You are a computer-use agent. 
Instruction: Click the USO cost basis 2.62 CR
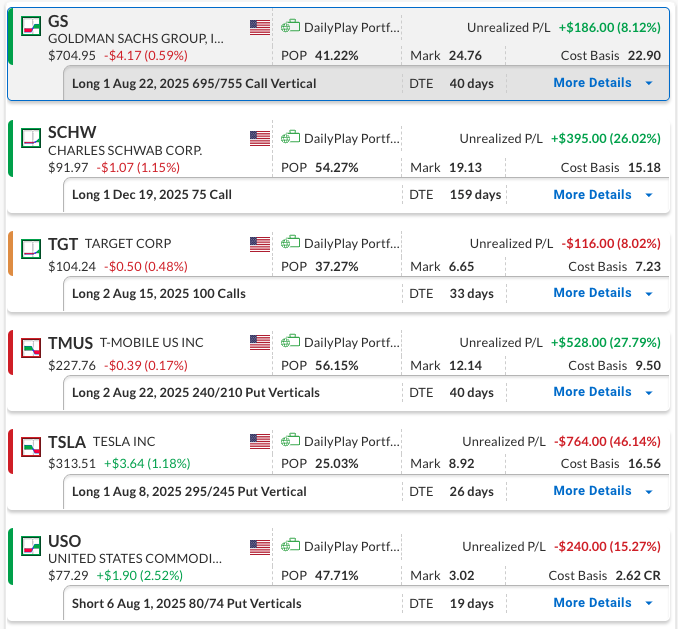click(x=638, y=576)
